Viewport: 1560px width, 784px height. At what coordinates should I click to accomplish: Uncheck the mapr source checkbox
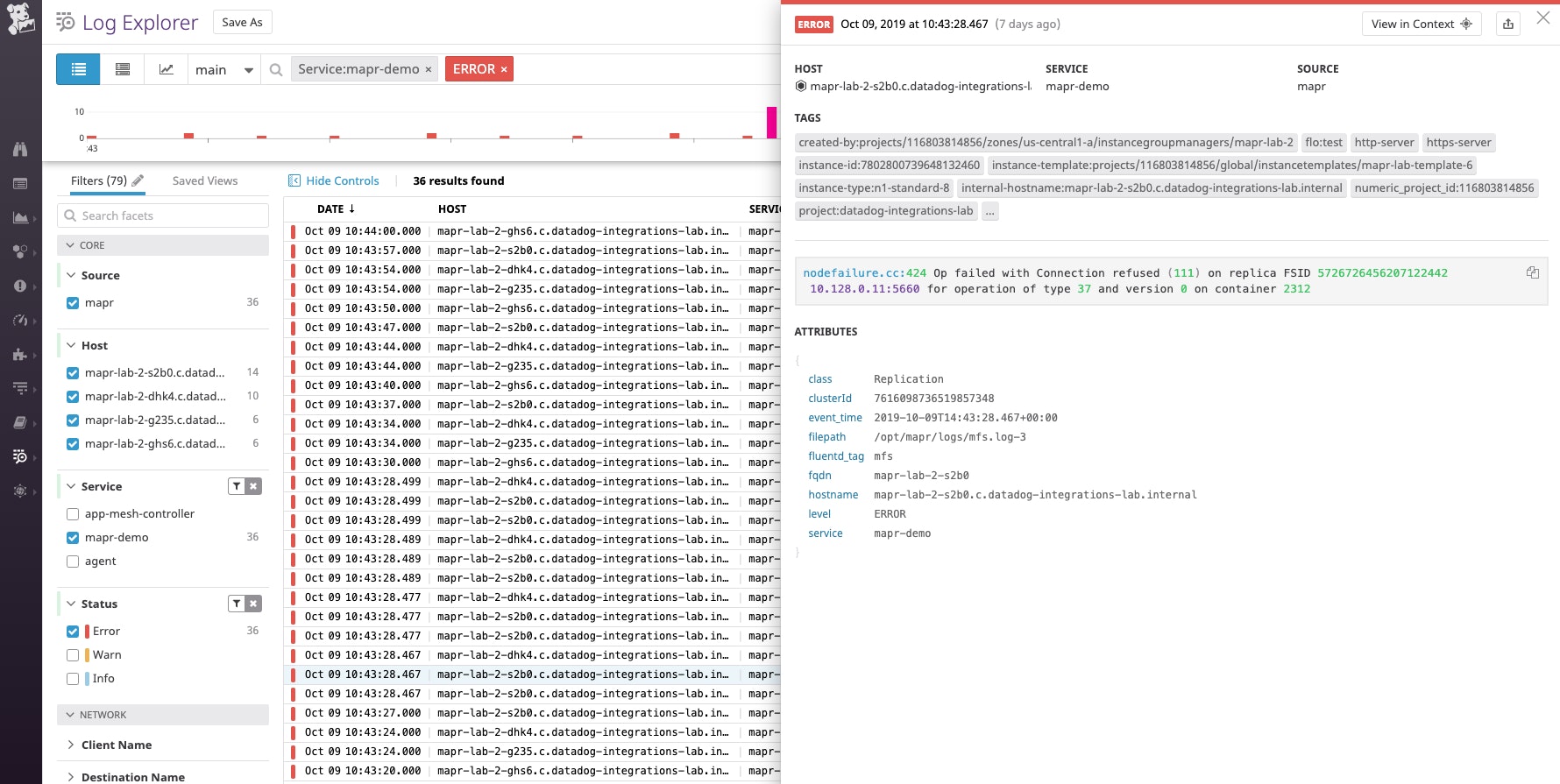73,303
